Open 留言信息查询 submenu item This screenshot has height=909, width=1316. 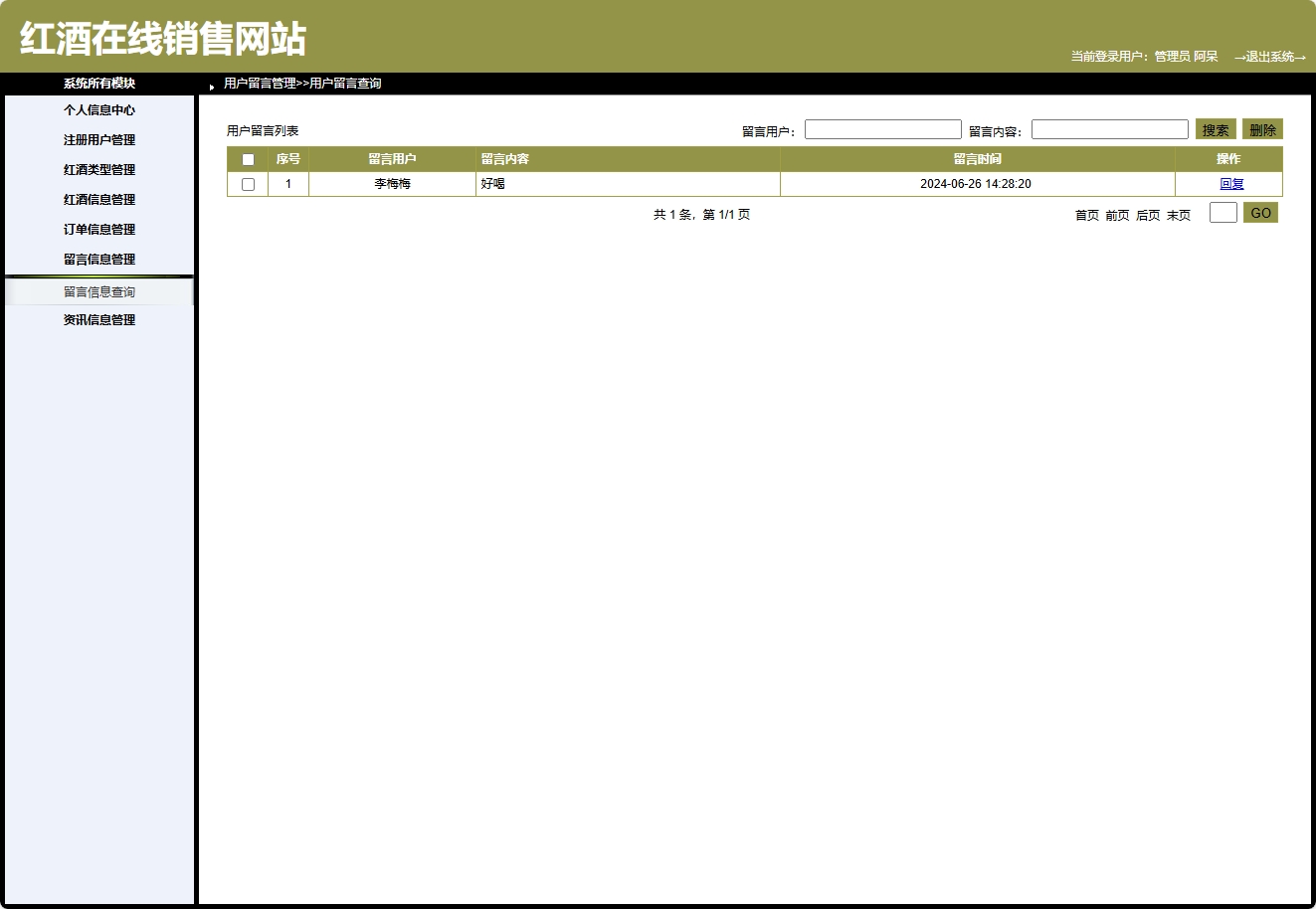tap(98, 291)
